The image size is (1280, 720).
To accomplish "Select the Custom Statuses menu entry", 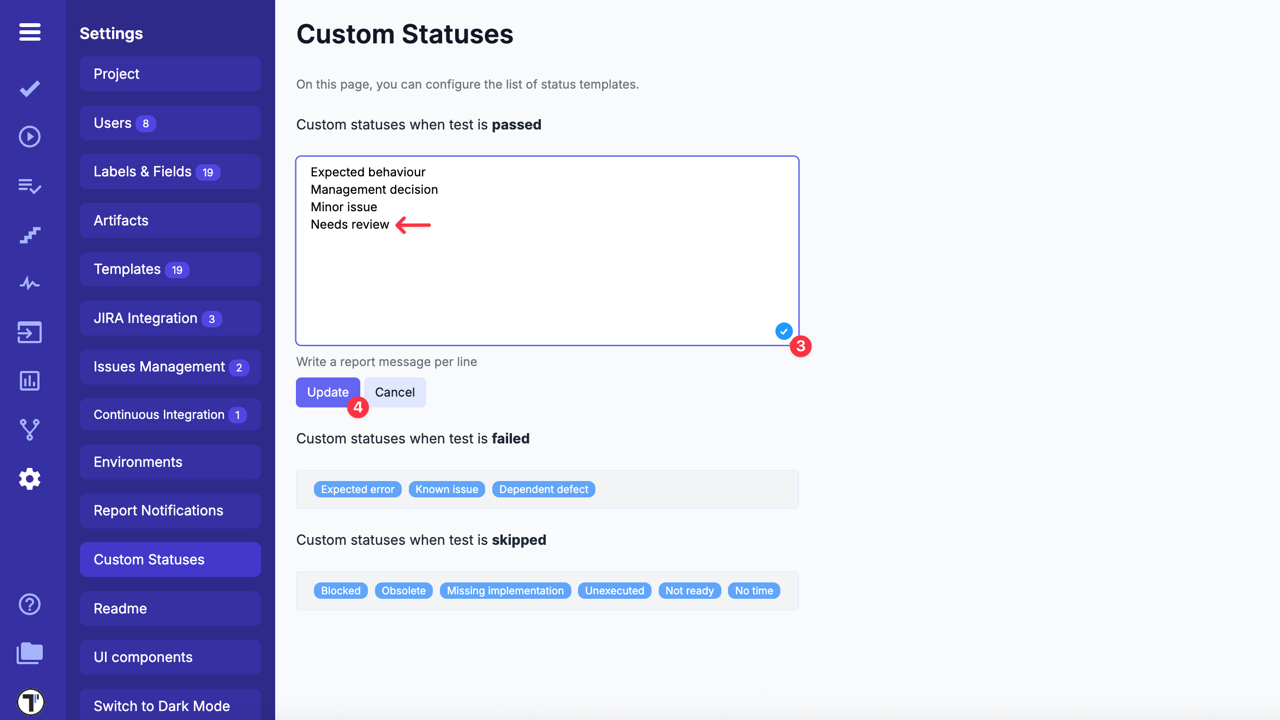I will point(148,559).
